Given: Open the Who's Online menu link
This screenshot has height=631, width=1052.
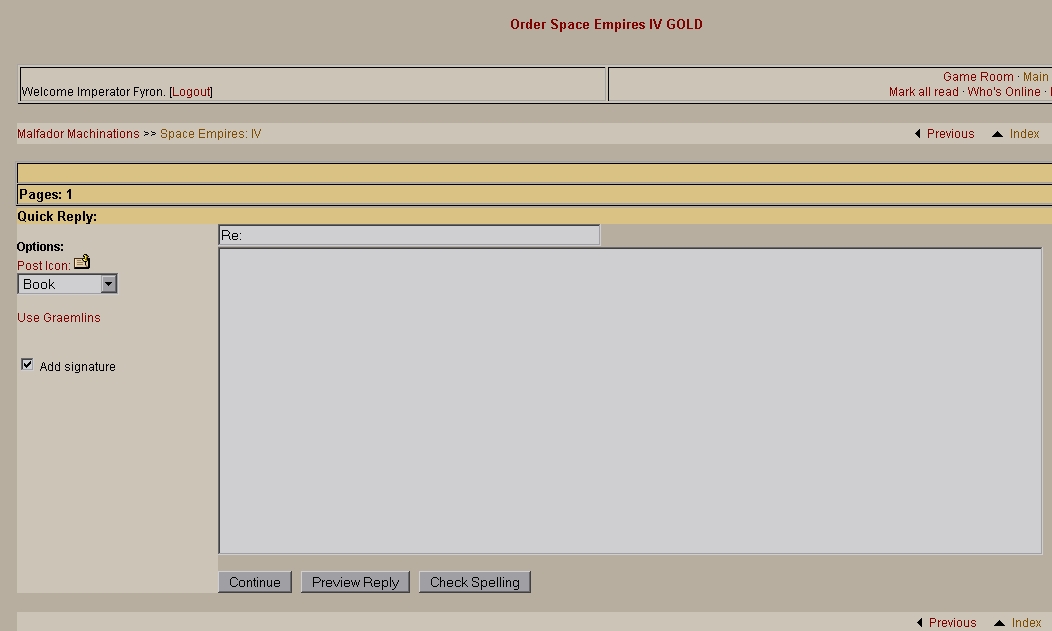Looking at the screenshot, I should [x=1003, y=92].
